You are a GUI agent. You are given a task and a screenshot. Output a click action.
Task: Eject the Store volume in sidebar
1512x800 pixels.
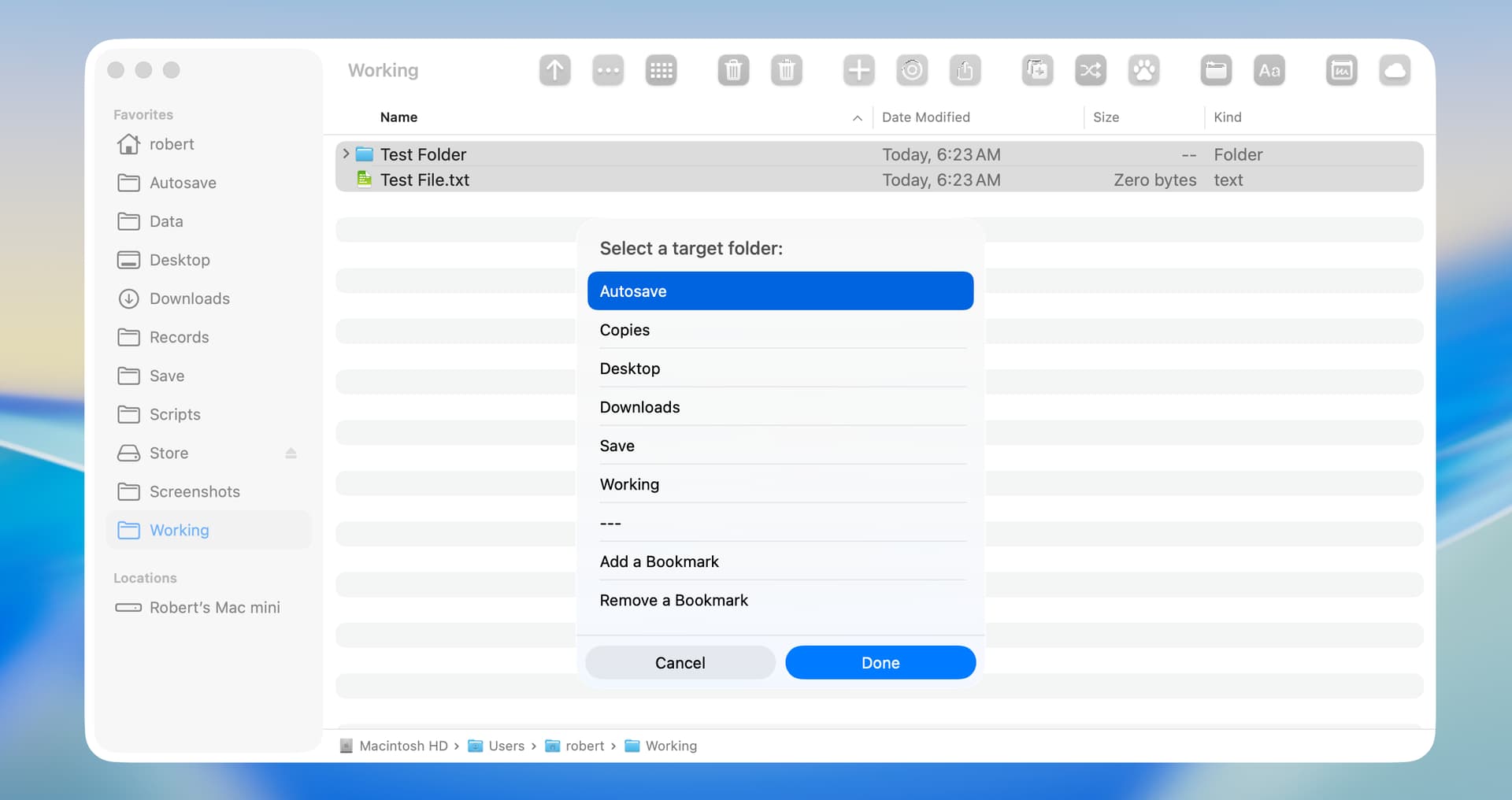pos(291,454)
